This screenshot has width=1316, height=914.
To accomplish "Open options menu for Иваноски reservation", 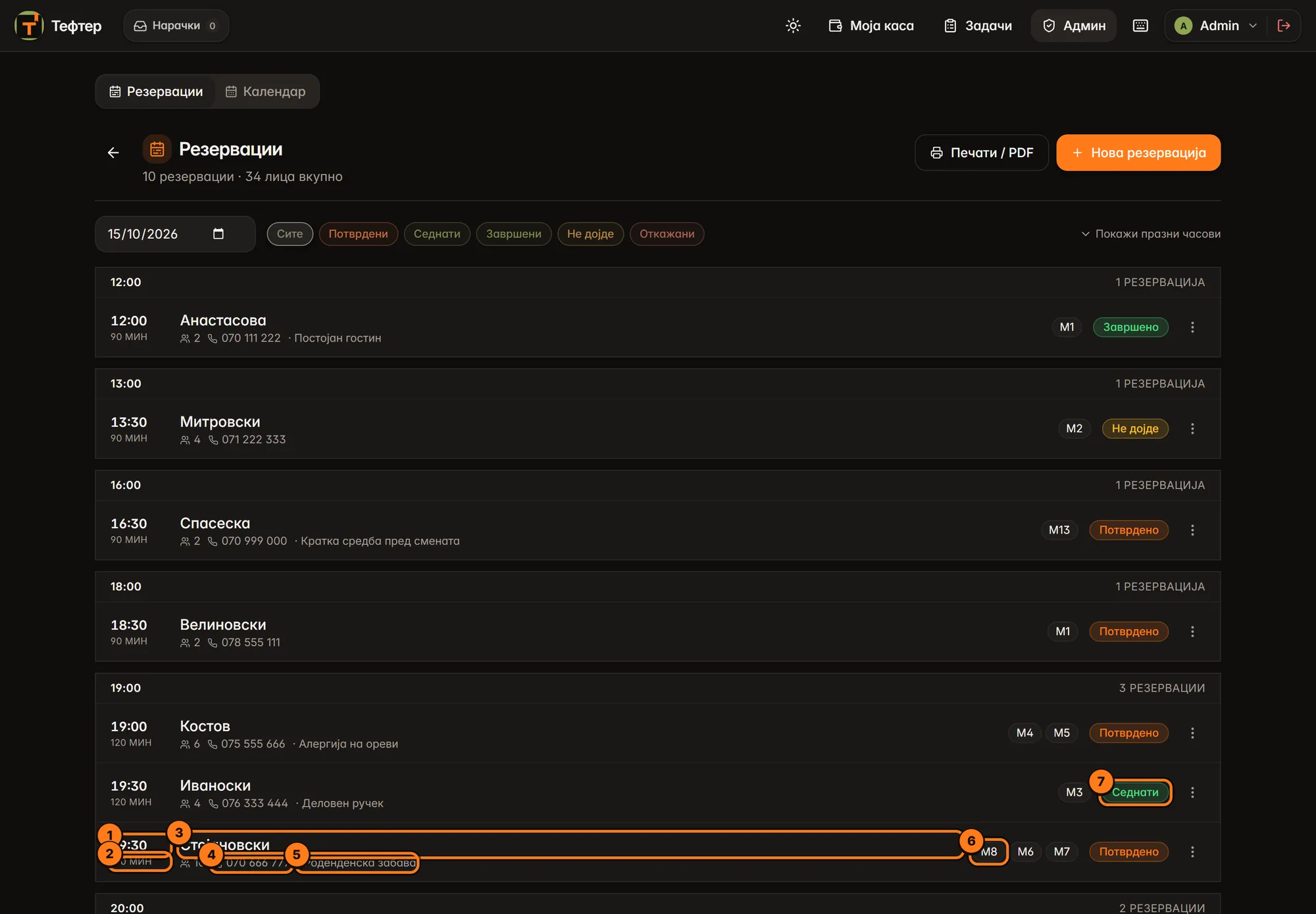I will (x=1192, y=792).
